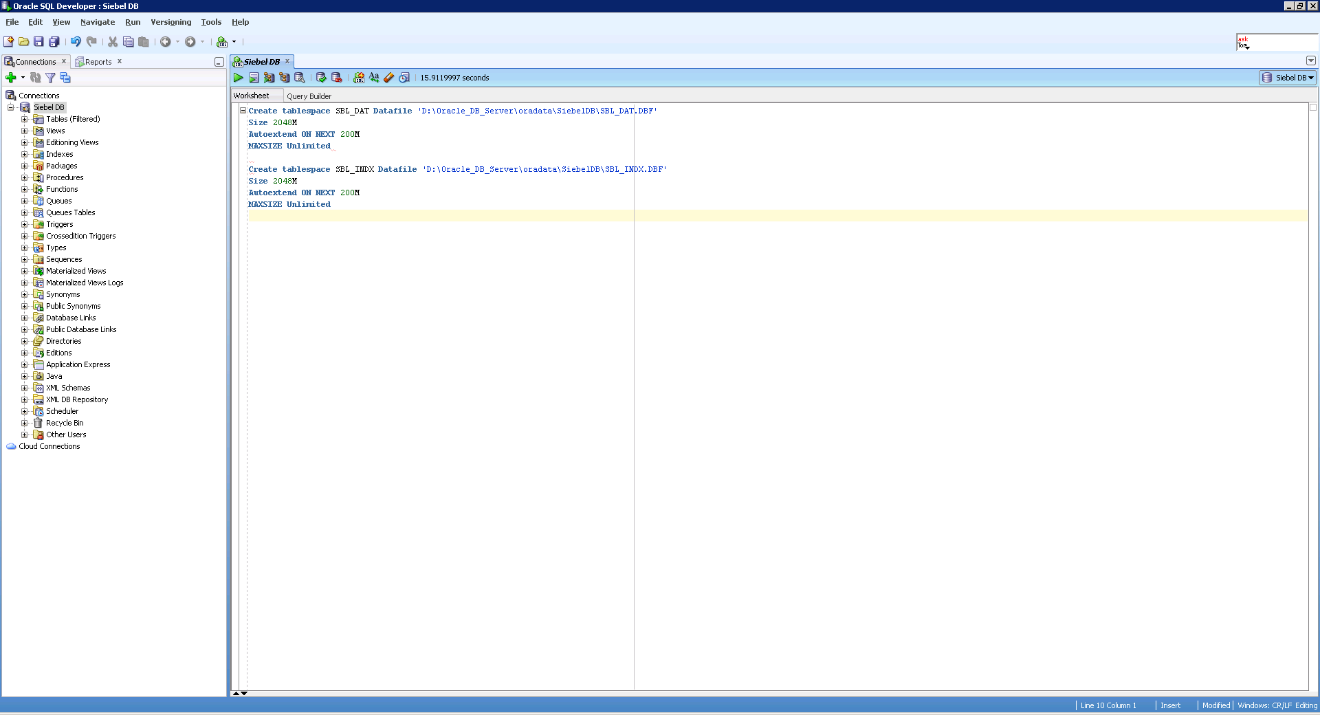This screenshot has width=1320, height=715.
Task: Open the SQL History icon
Action: click(404, 78)
